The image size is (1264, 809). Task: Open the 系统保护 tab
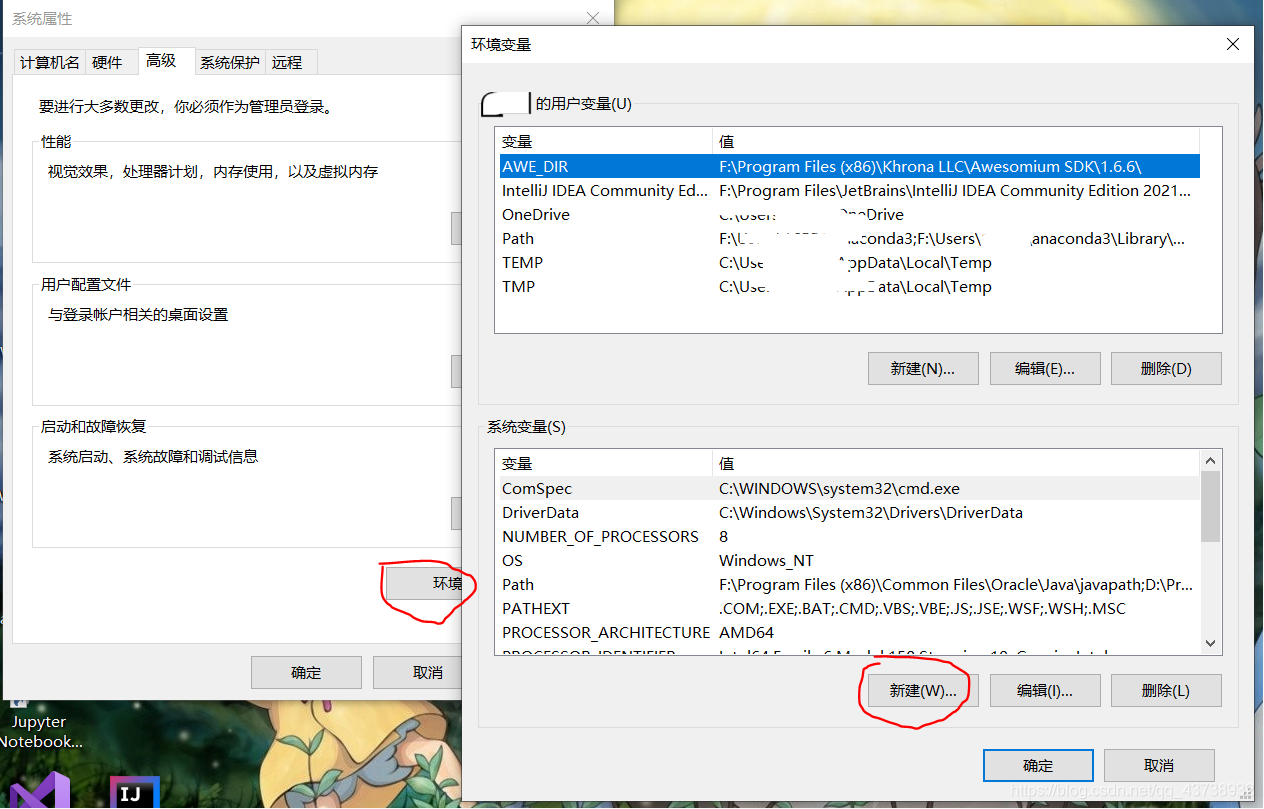[x=230, y=62]
